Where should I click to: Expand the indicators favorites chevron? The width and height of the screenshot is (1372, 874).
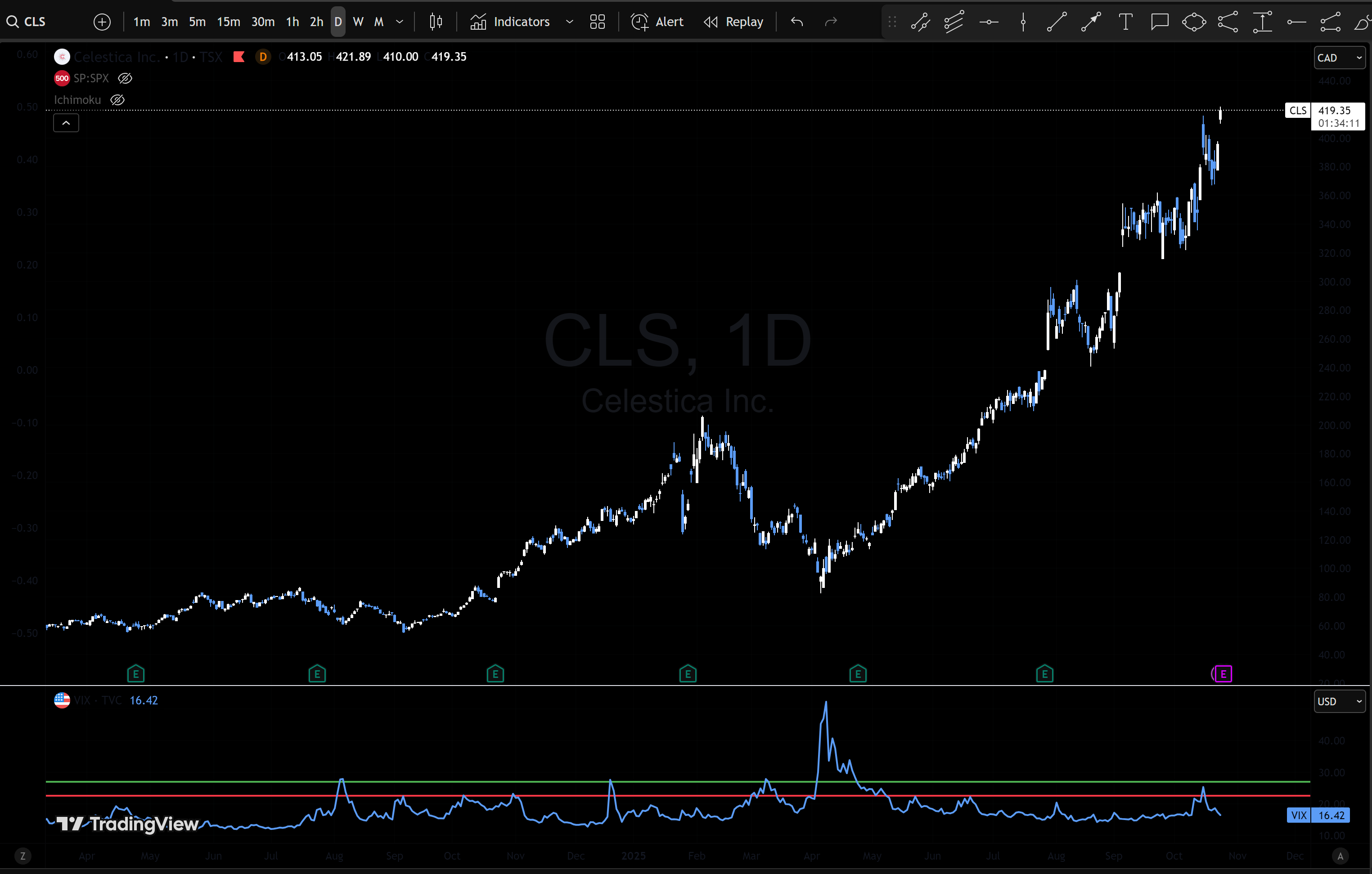[569, 22]
